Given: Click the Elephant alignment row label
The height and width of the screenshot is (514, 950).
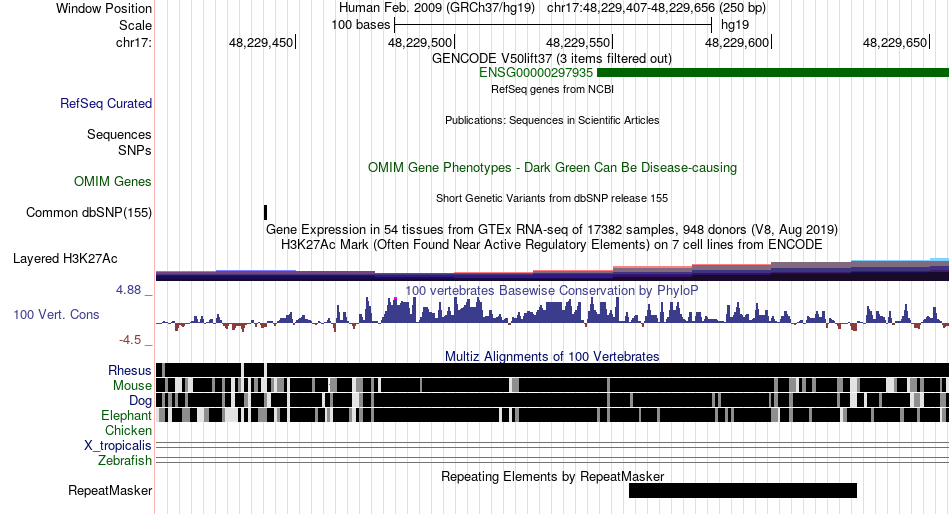Looking at the screenshot, I should (x=127, y=415).
